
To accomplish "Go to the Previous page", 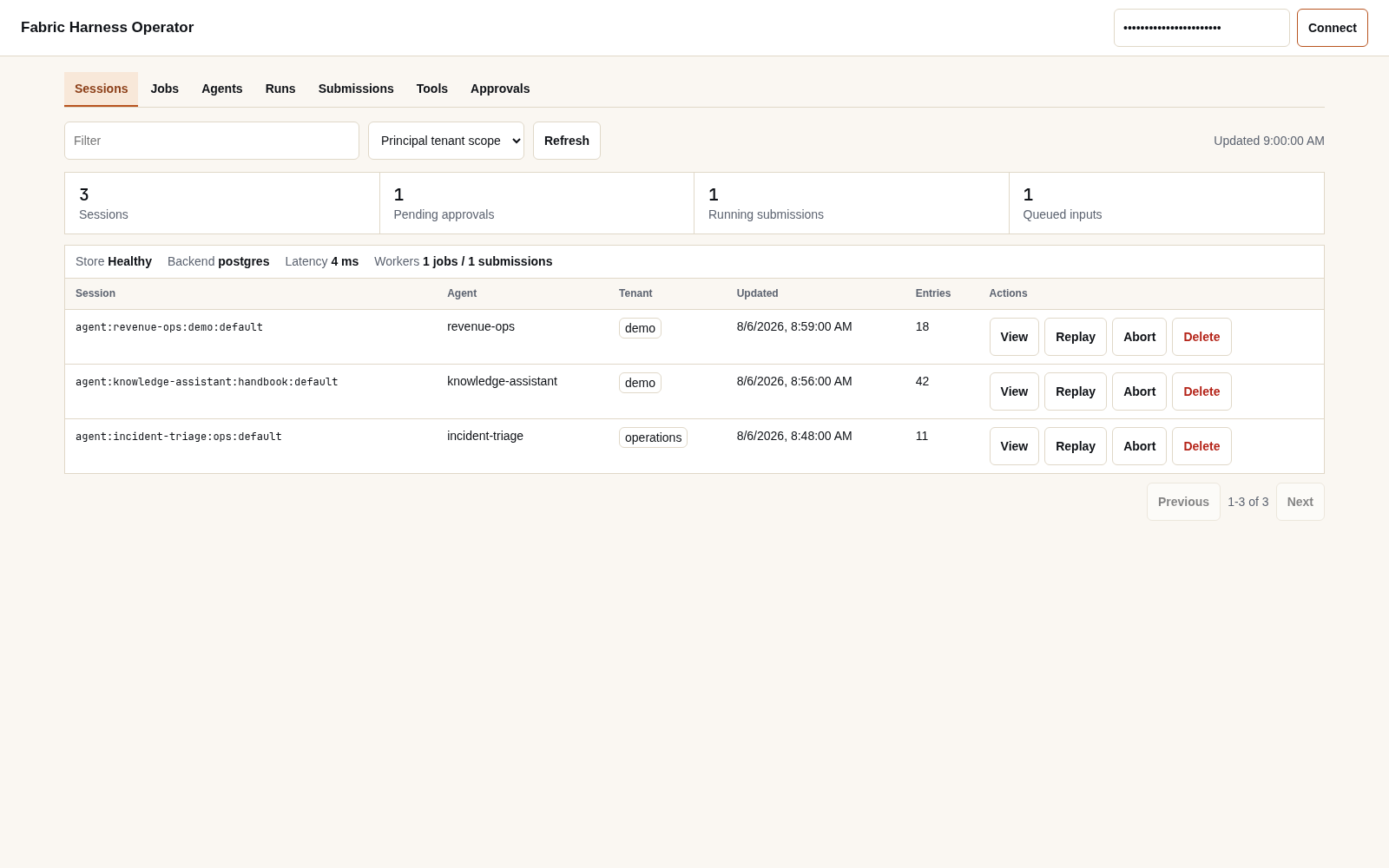I will pos(1183,502).
